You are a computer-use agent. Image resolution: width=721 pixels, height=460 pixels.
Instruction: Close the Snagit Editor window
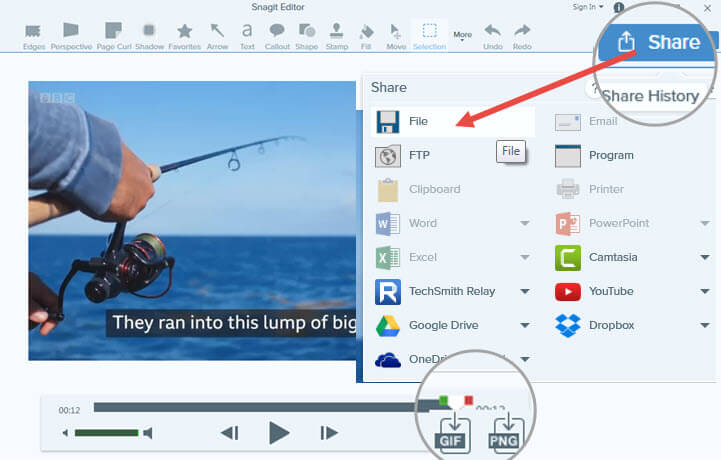(707, 8)
